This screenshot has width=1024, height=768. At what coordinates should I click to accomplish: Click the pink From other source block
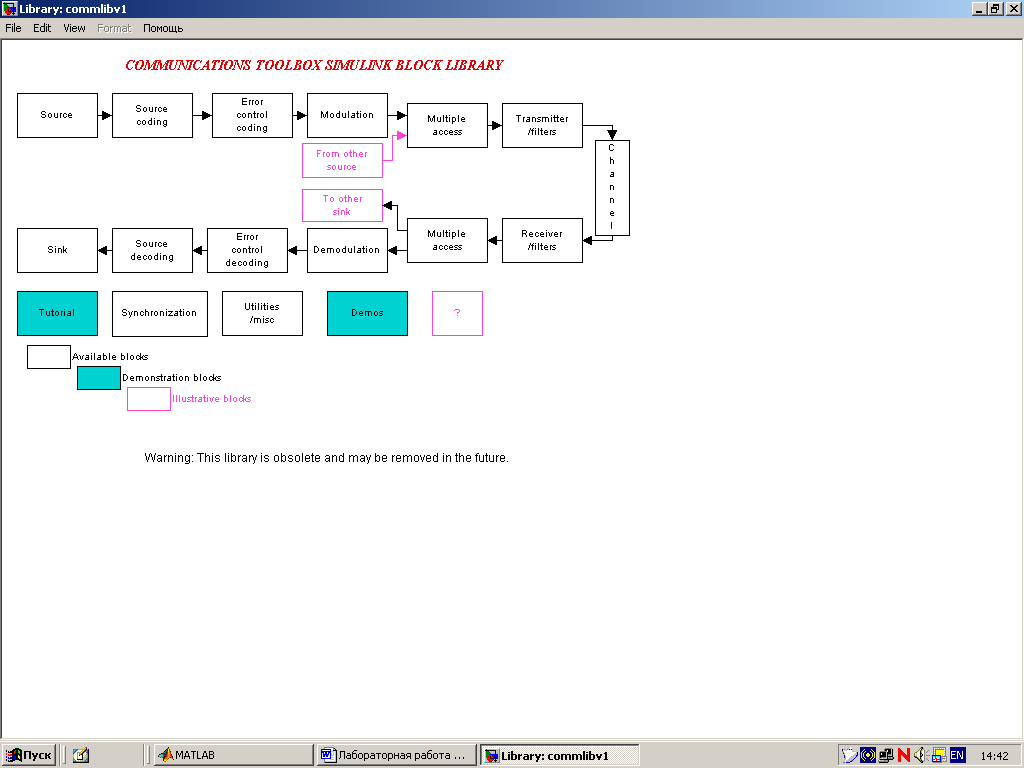pyautogui.click(x=342, y=161)
